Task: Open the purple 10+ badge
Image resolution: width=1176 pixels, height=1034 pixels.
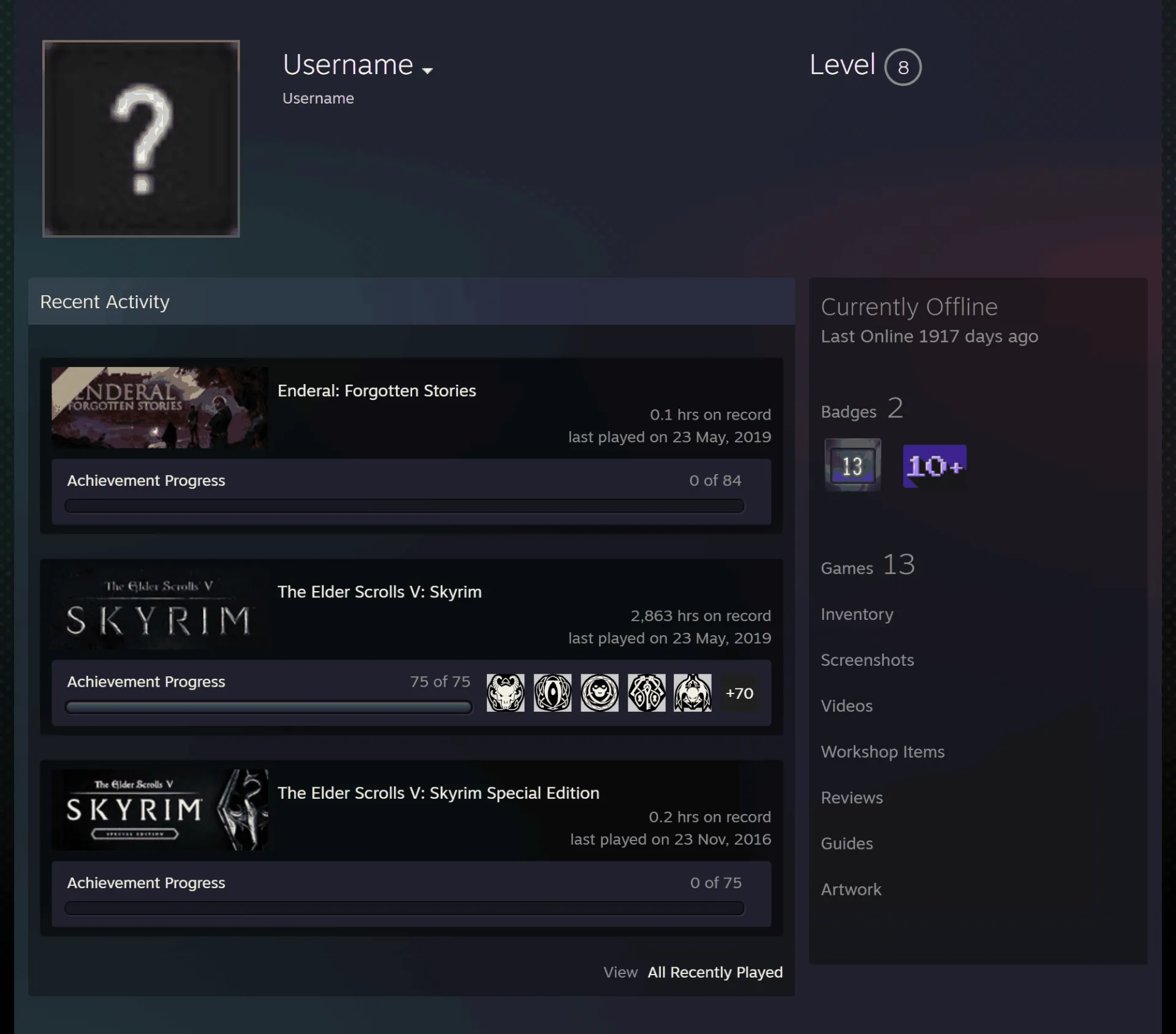Action: (x=935, y=466)
